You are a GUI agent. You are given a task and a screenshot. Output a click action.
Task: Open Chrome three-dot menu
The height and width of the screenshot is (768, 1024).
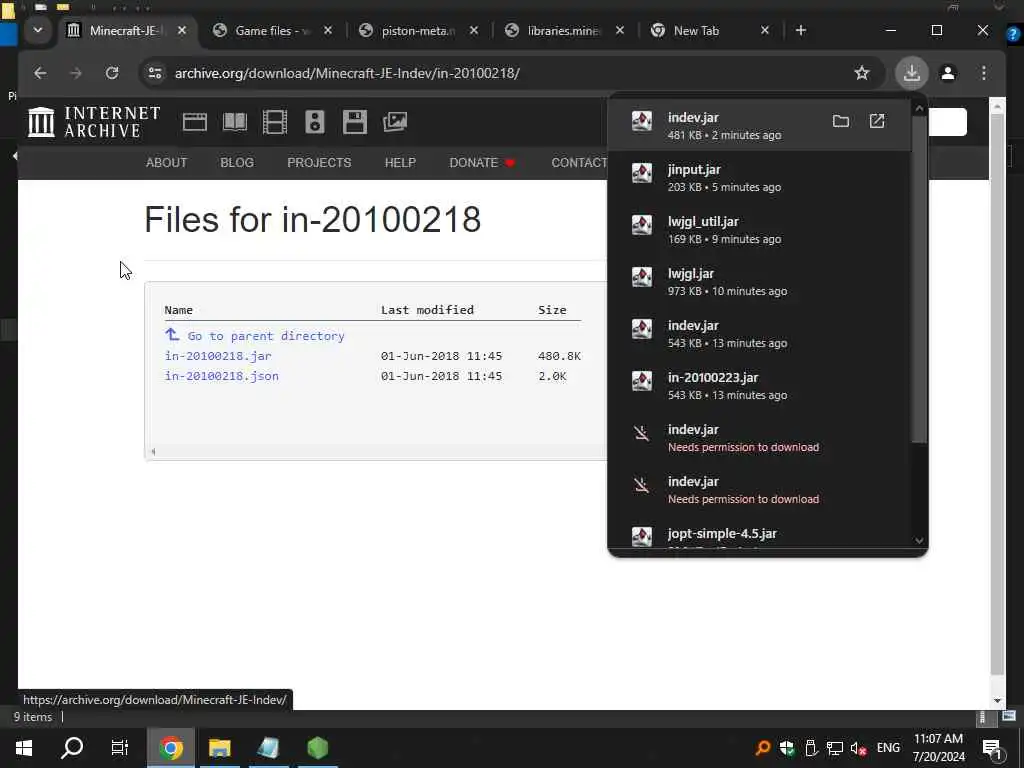click(x=984, y=73)
